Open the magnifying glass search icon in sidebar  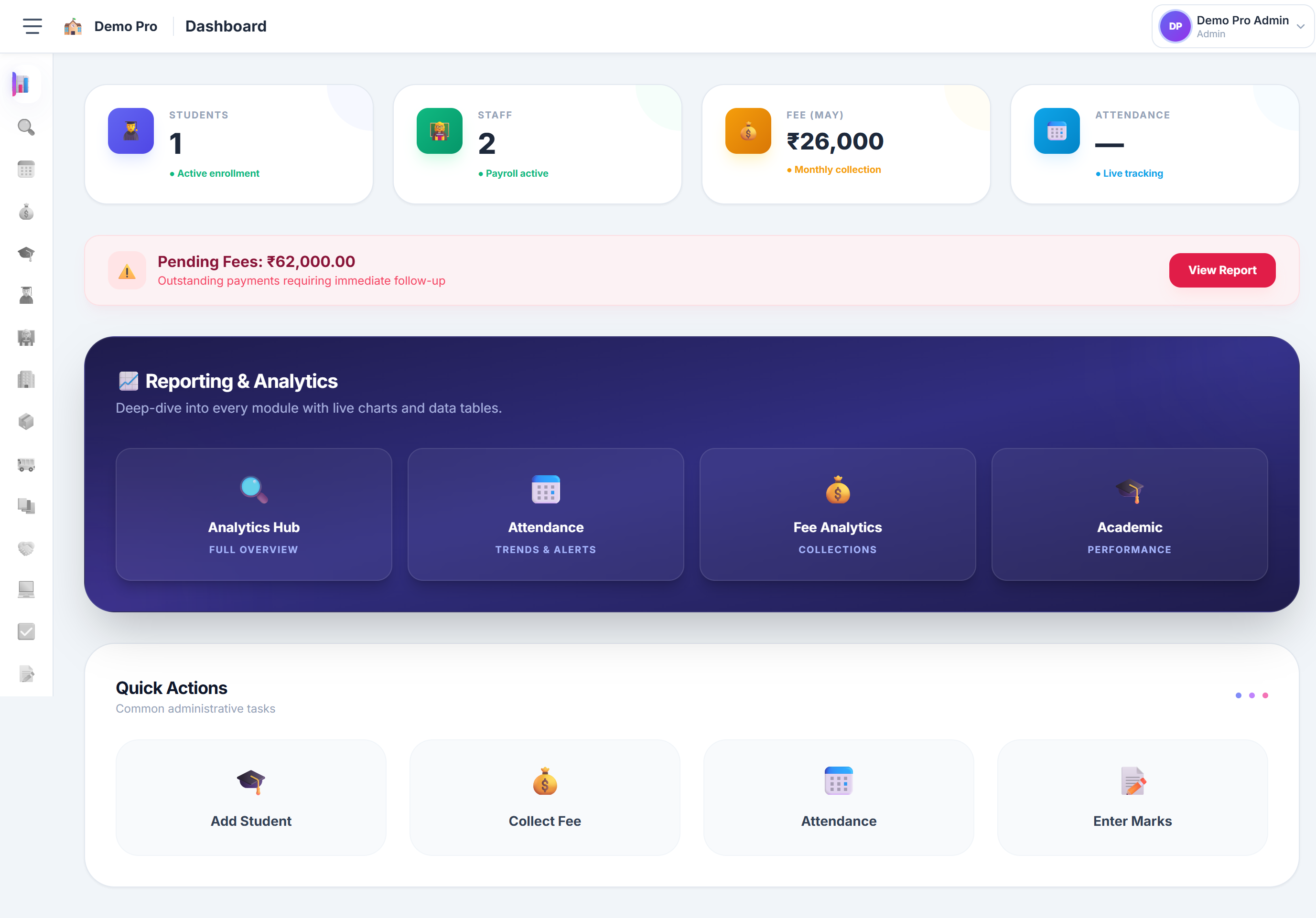click(x=26, y=127)
